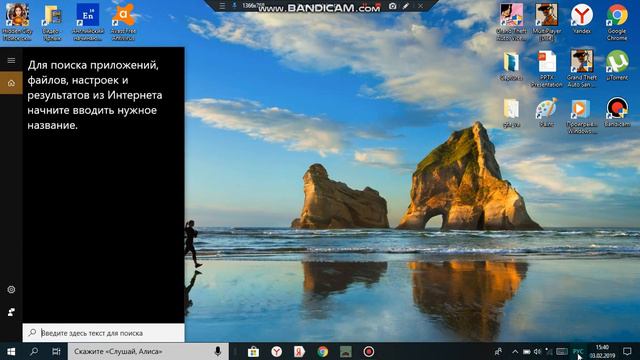Select the Bandicam overlay pencil draw tool
Viewport: 640px width, 360px height.
406,6
